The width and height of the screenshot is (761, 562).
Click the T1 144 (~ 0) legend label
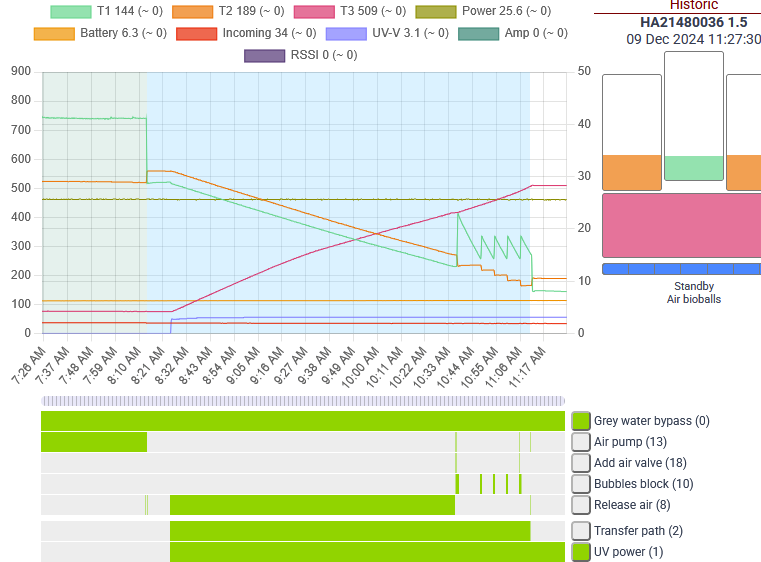pos(130,11)
